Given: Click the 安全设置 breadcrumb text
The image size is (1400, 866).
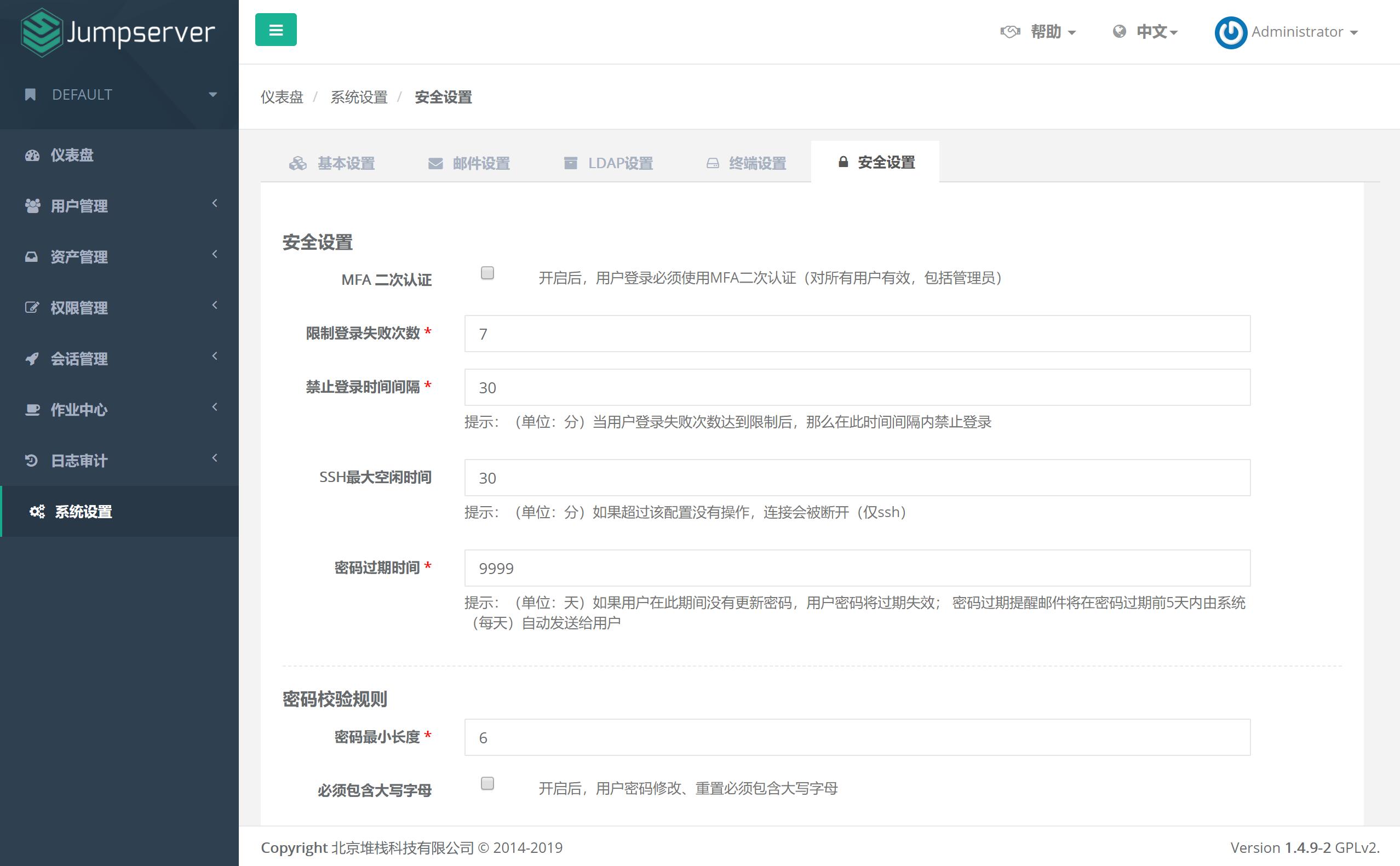Looking at the screenshot, I should [443, 97].
